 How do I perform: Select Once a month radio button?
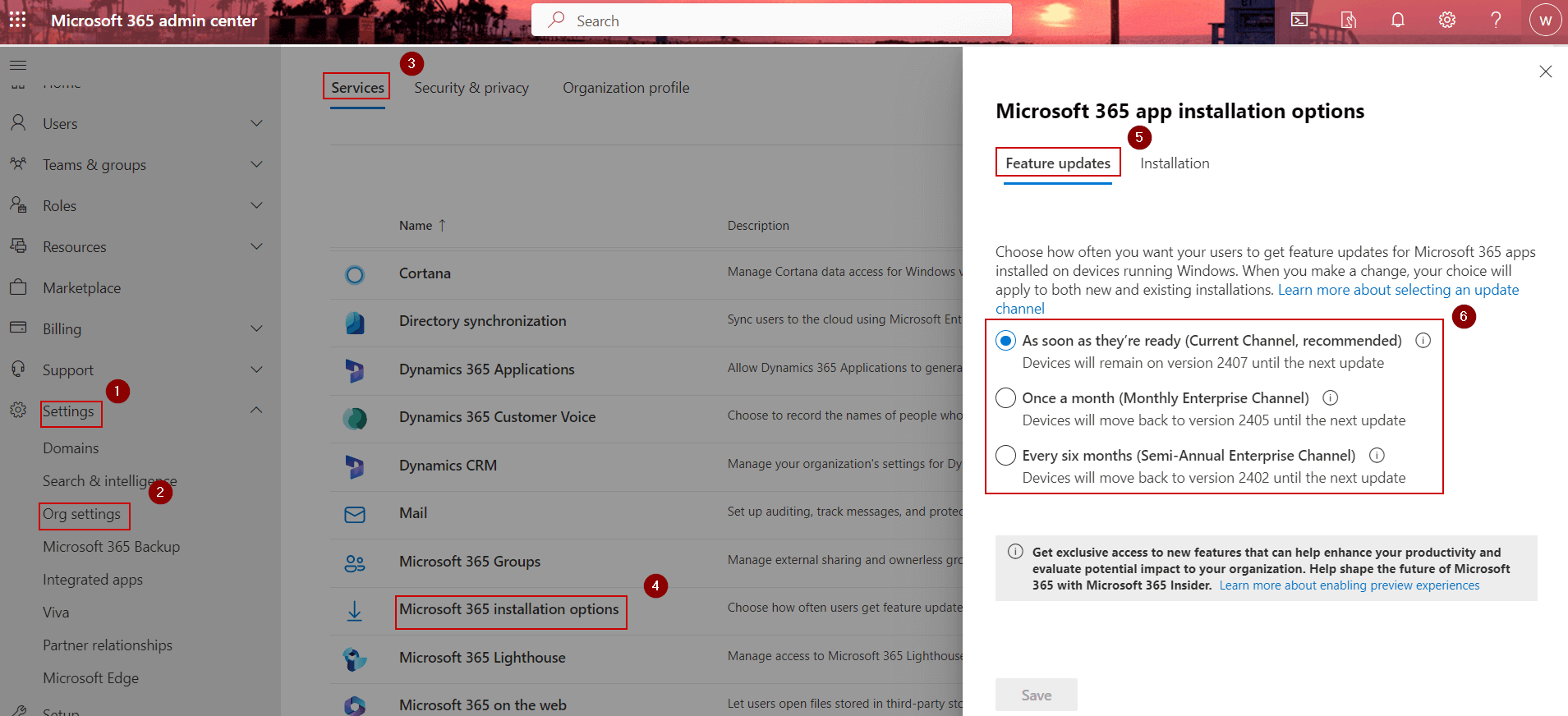(1006, 398)
